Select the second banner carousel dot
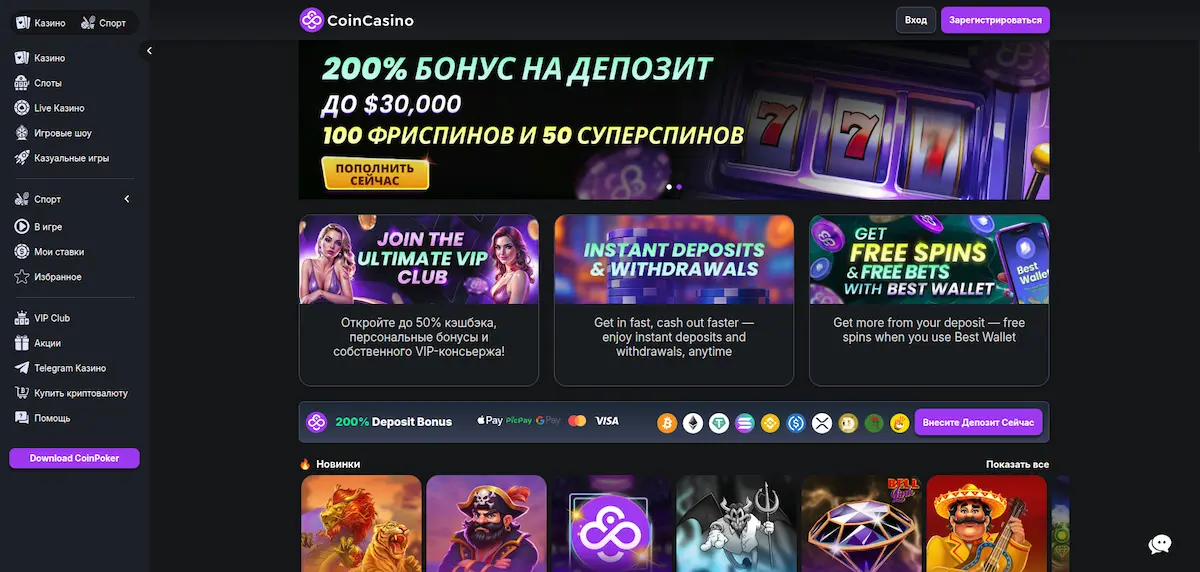This screenshot has height=572, width=1200. (x=679, y=187)
